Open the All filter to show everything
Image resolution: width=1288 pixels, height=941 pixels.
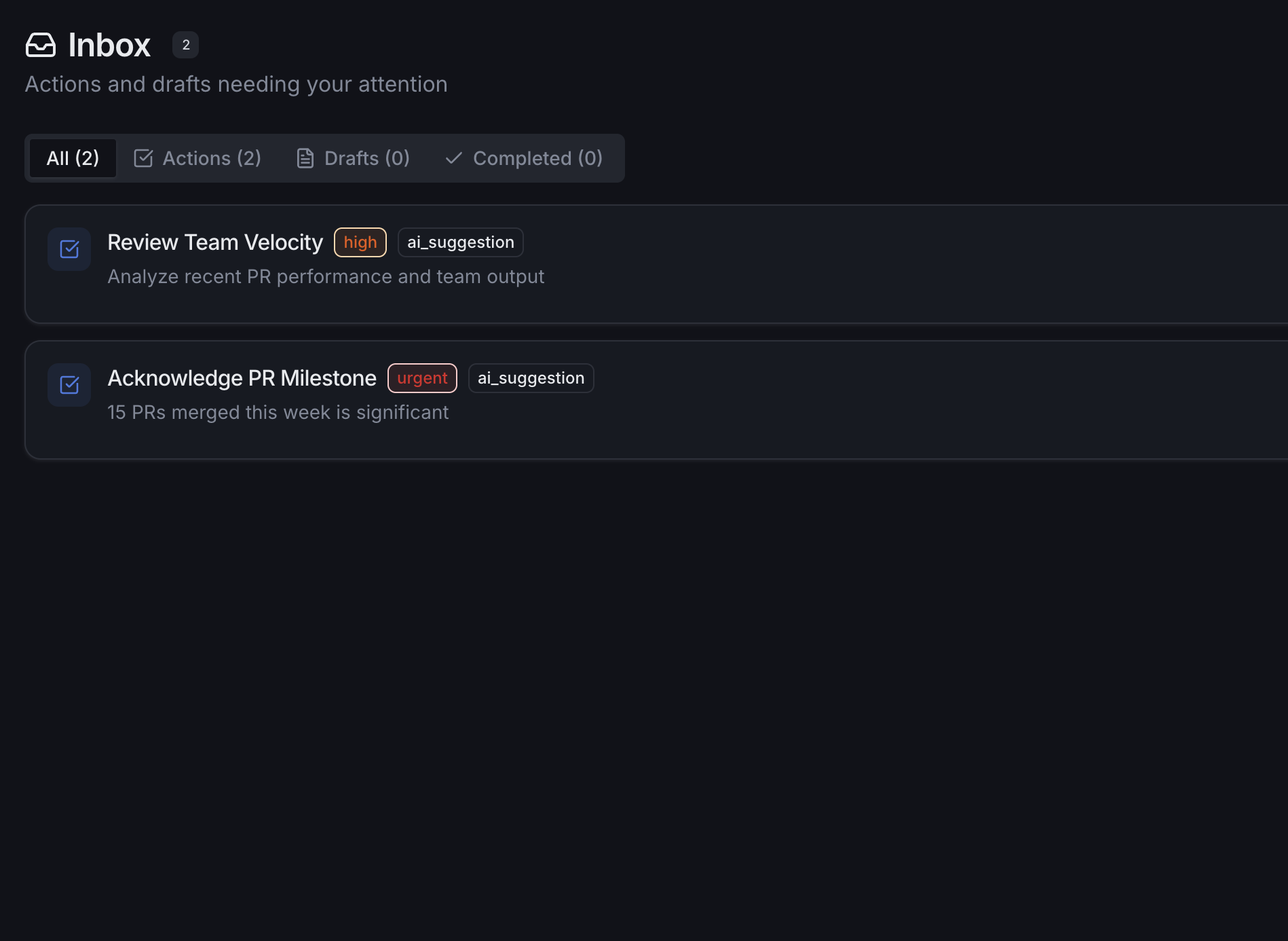point(72,158)
